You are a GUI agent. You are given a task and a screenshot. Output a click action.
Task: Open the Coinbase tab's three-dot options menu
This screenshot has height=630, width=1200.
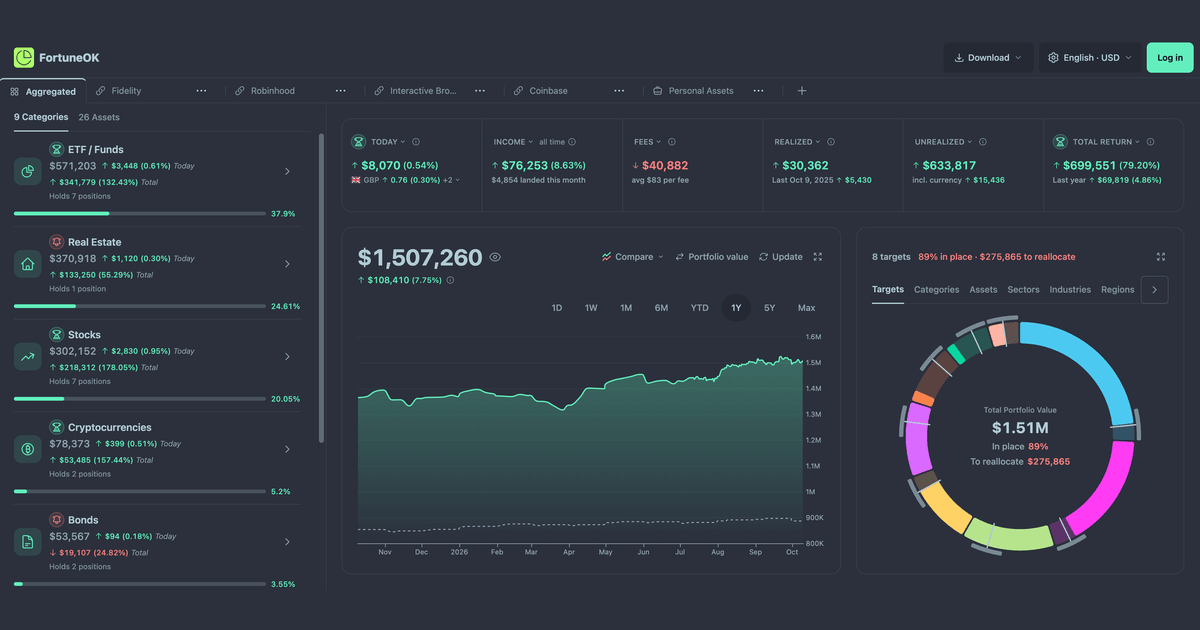tap(619, 91)
